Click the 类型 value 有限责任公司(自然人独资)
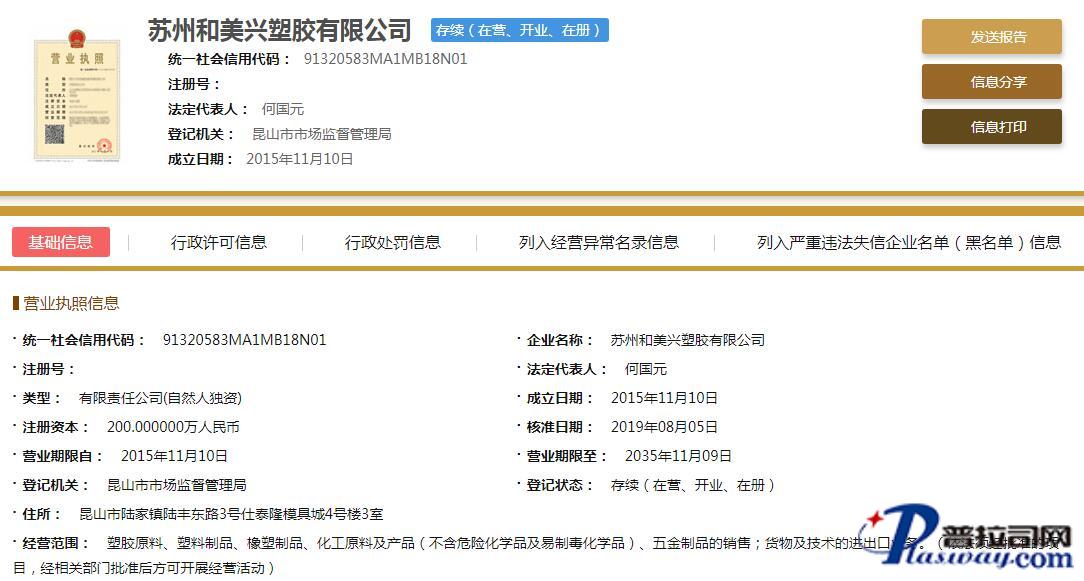This screenshot has height=581, width=1084. (x=160, y=398)
